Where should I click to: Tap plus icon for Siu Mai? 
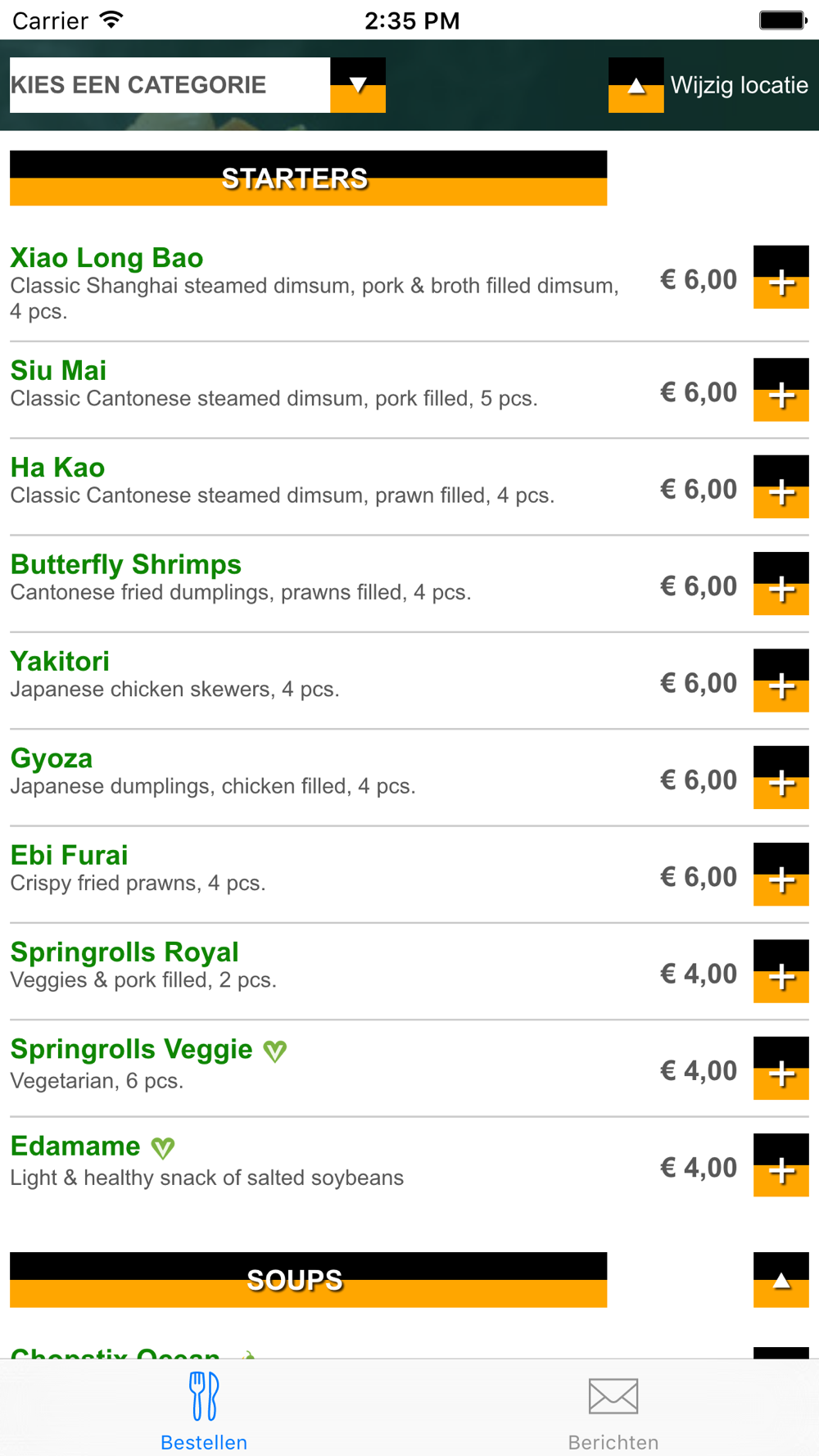[781, 391]
